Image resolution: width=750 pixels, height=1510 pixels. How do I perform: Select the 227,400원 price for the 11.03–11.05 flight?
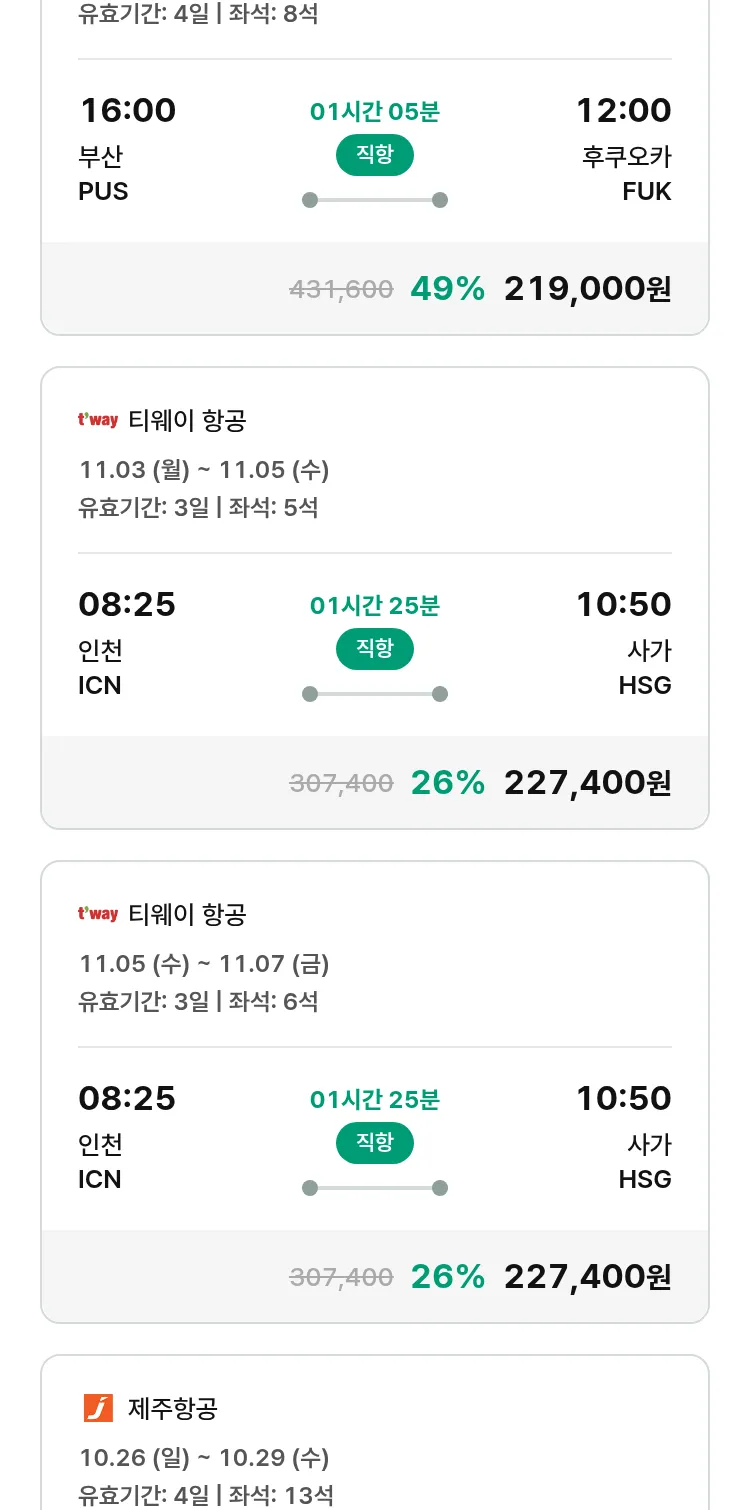point(587,783)
